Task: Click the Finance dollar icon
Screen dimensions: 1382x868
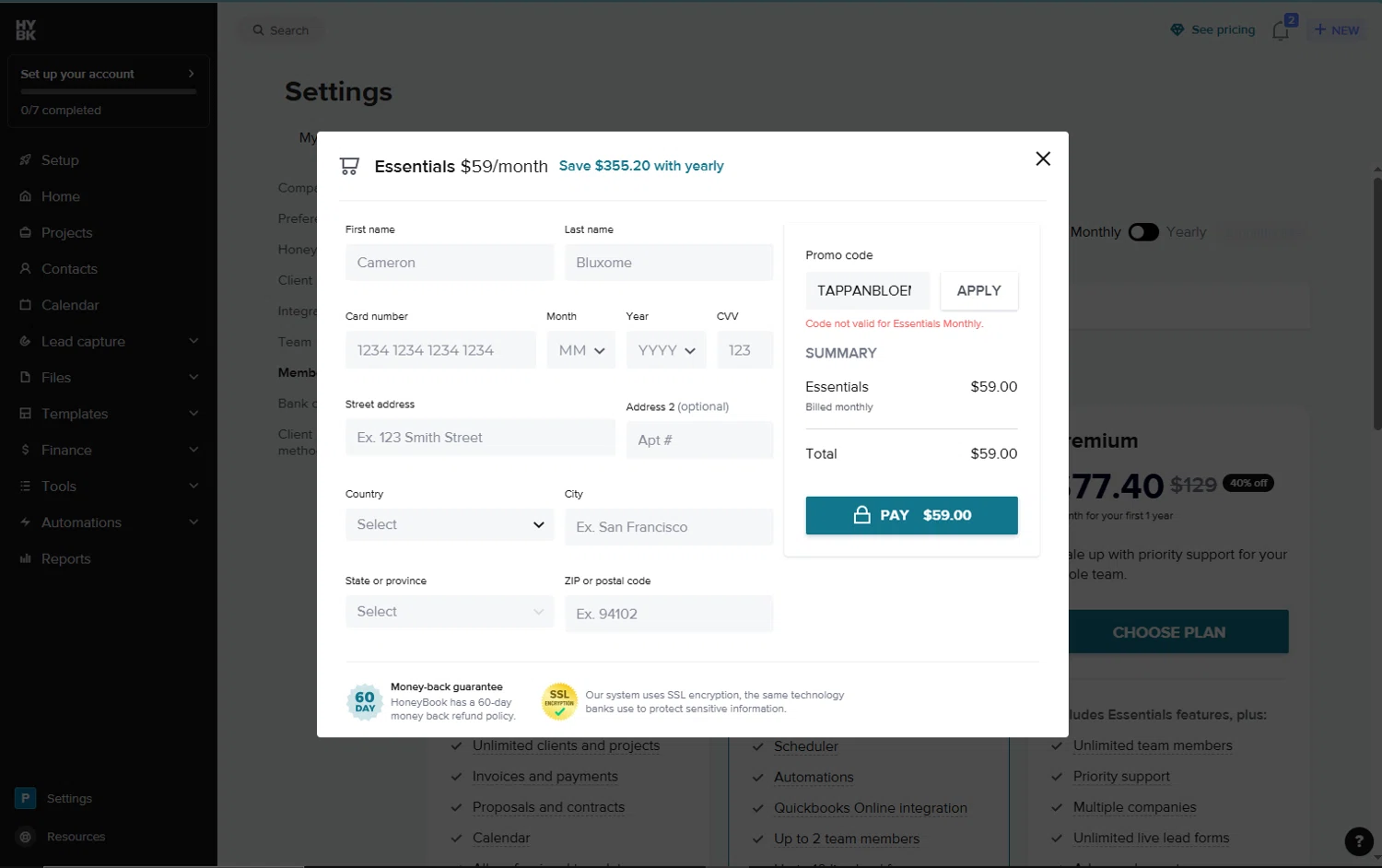Action: click(x=26, y=450)
